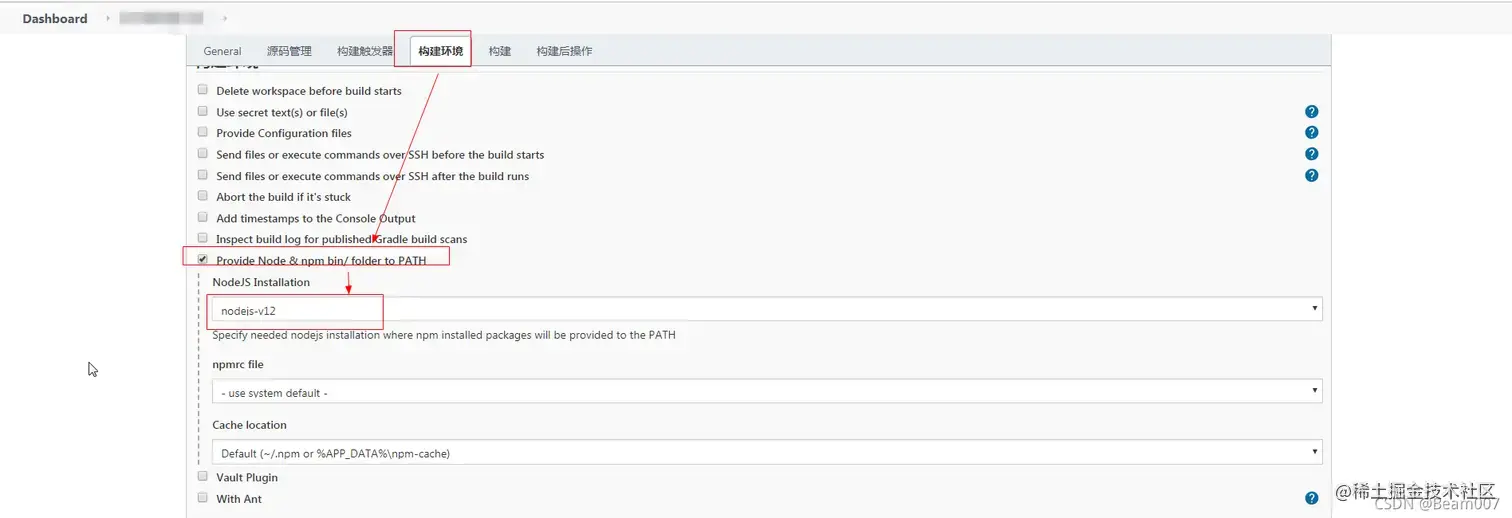Open help for Provide Configuration files
Screen dimensions: 1512x518
point(1311,133)
